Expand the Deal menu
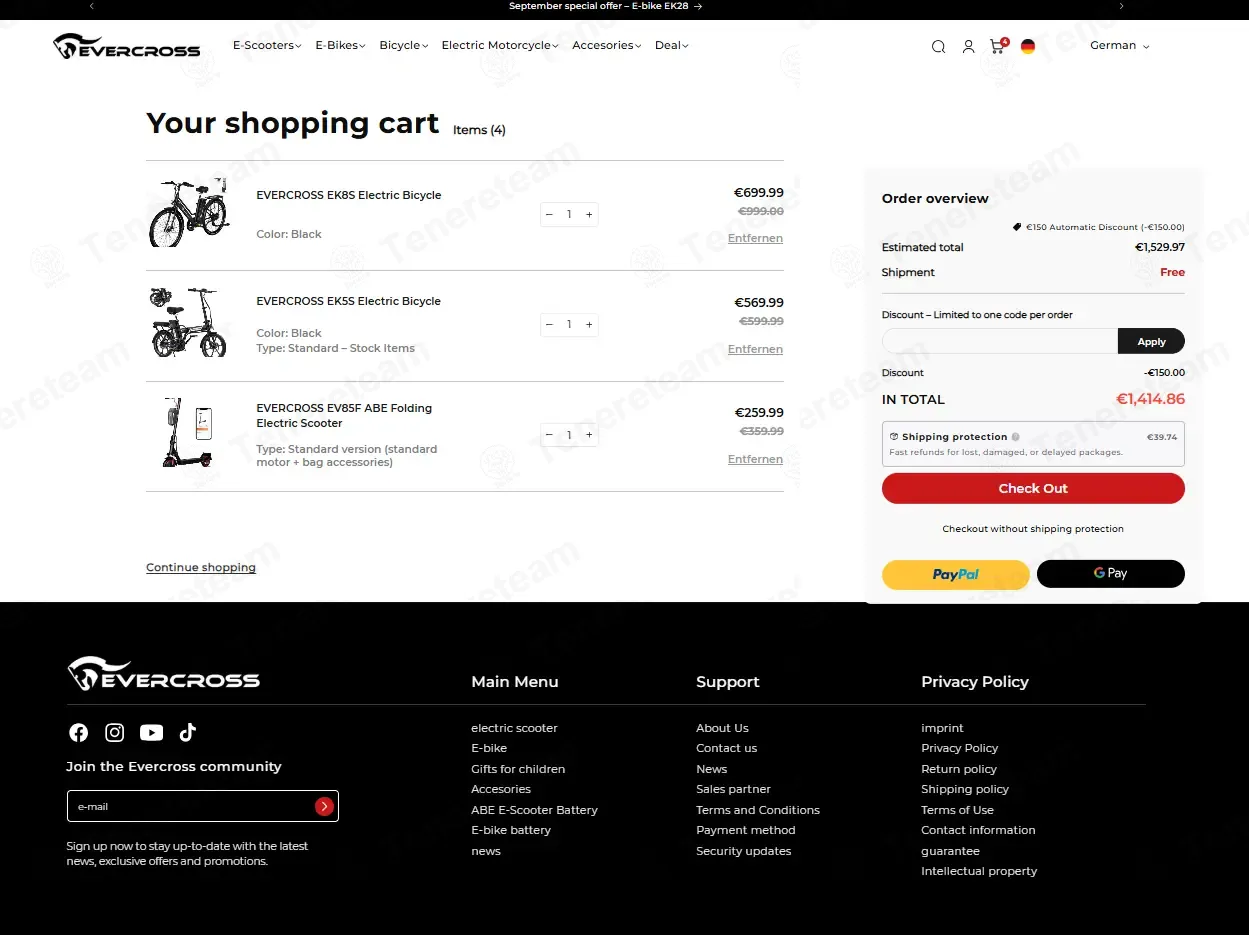Viewport: 1249px width, 935px height. pos(671,45)
